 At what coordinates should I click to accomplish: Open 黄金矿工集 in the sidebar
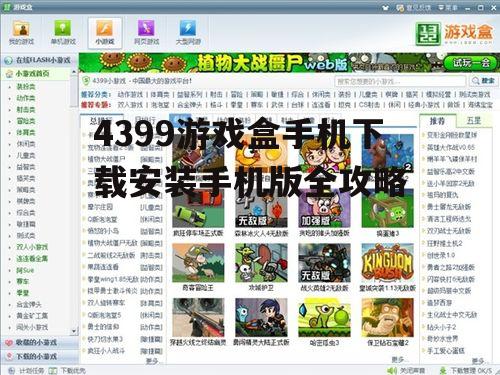point(32,316)
